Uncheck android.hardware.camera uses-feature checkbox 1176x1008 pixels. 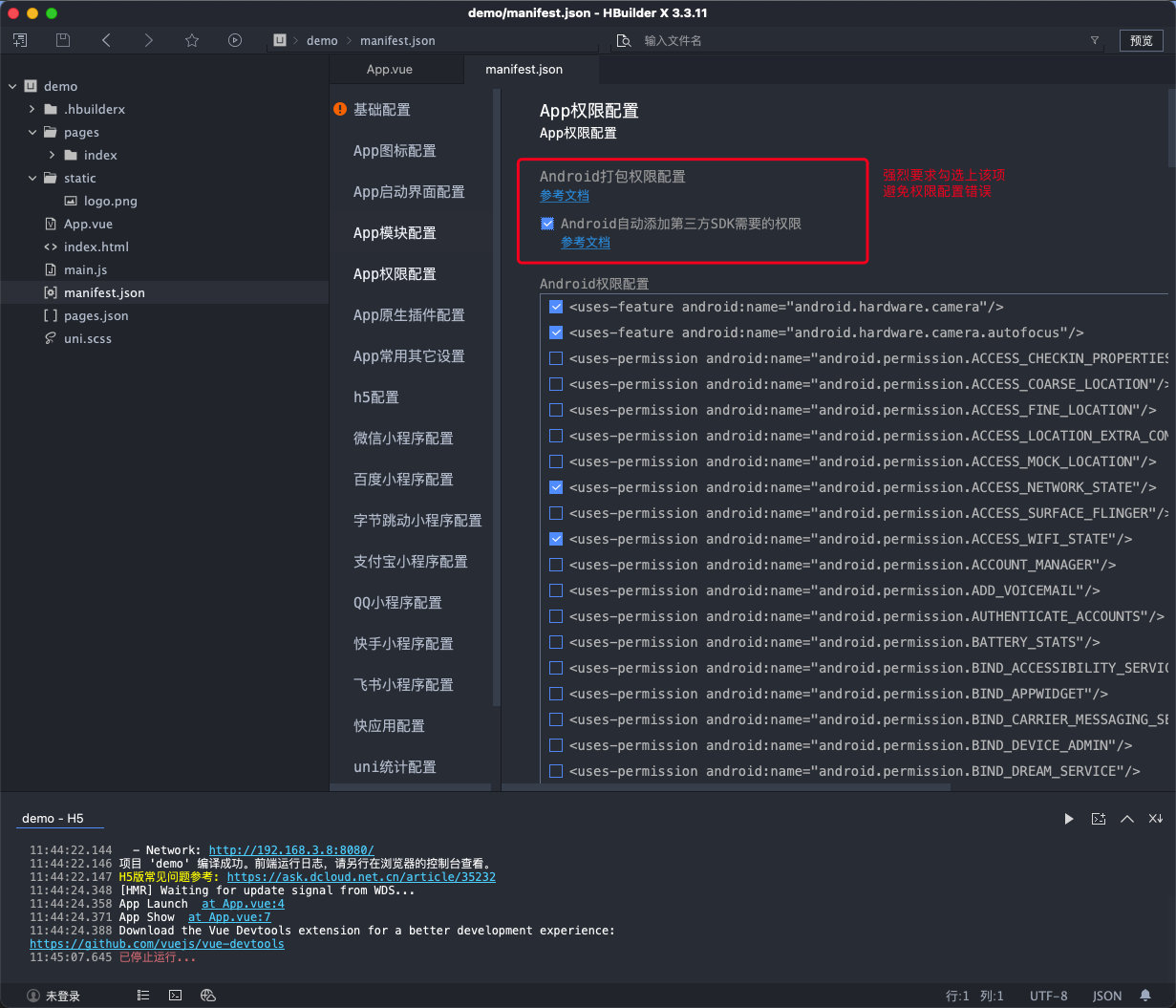pyautogui.click(x=556, y=307)
